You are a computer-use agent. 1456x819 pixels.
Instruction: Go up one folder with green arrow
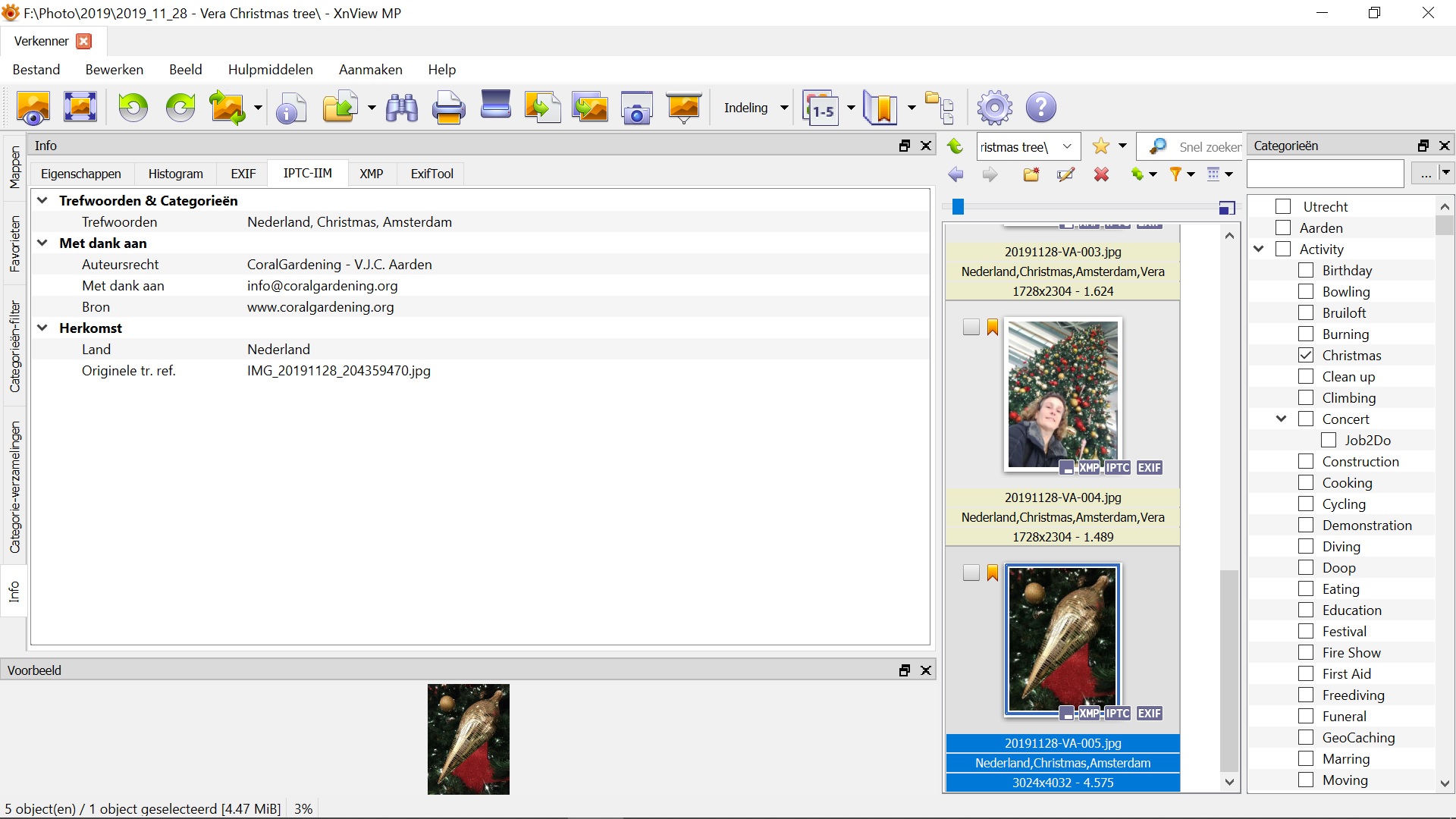[x=955, y=146]
